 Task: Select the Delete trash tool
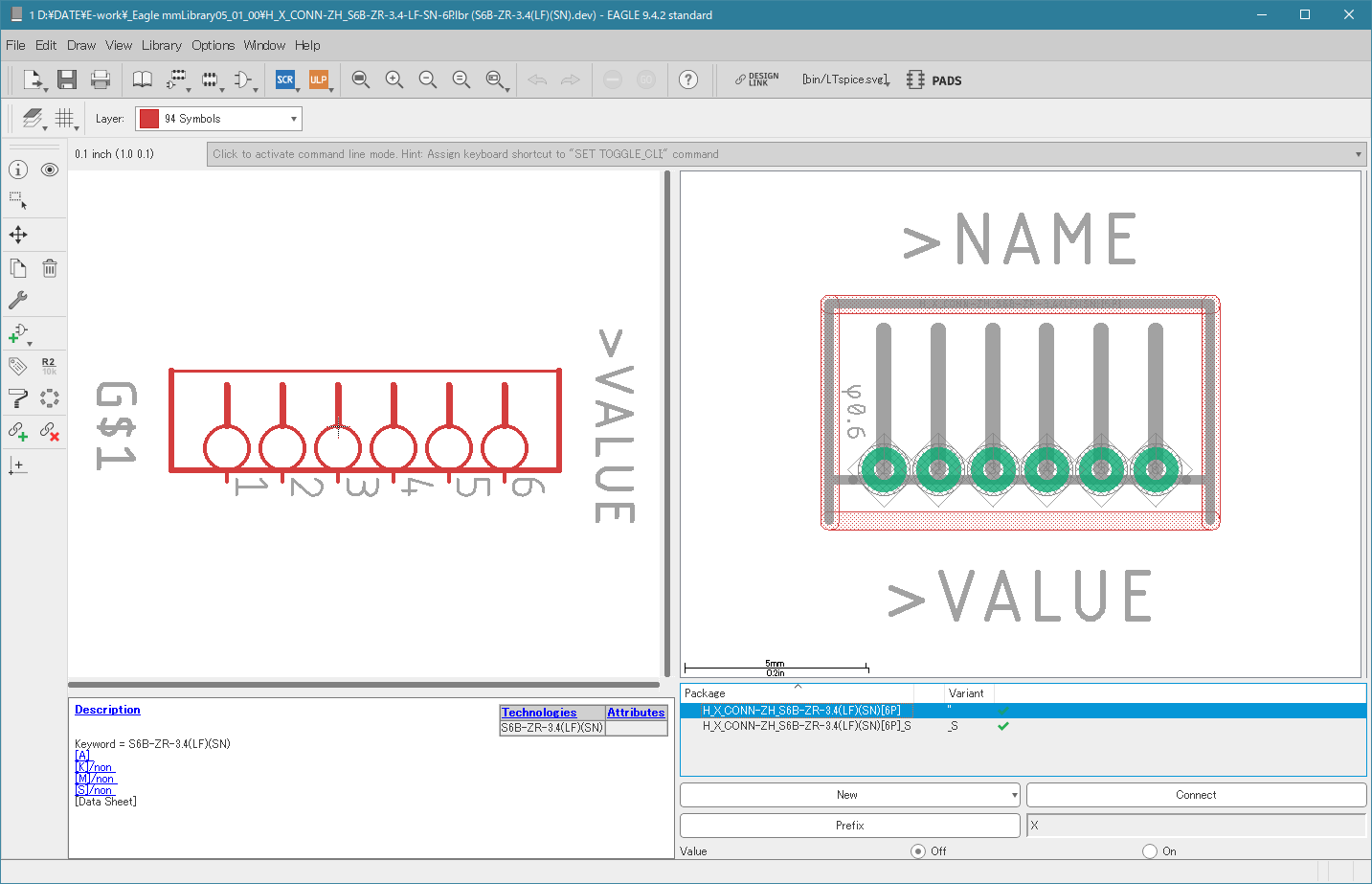50,269
